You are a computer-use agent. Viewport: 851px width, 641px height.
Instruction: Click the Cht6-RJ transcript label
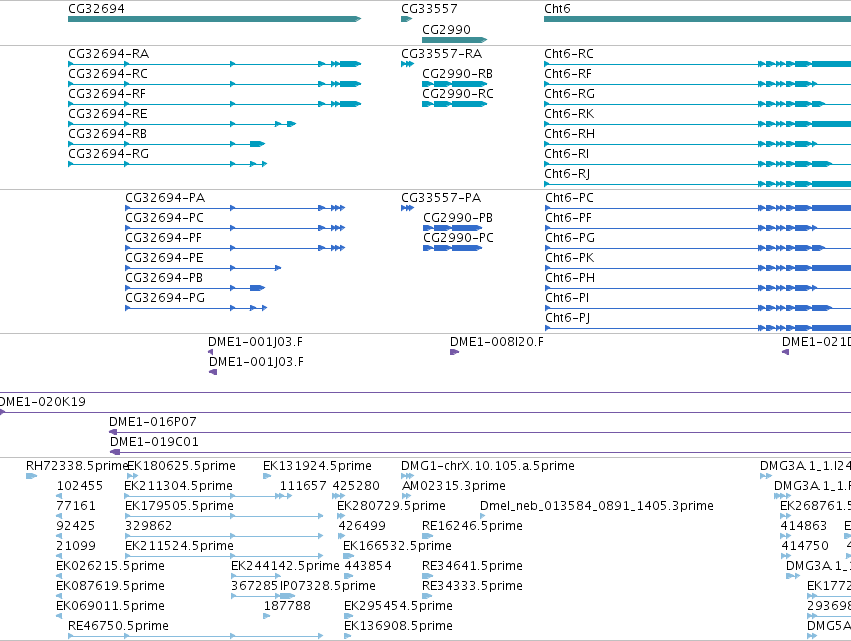[x=567, y=174]
